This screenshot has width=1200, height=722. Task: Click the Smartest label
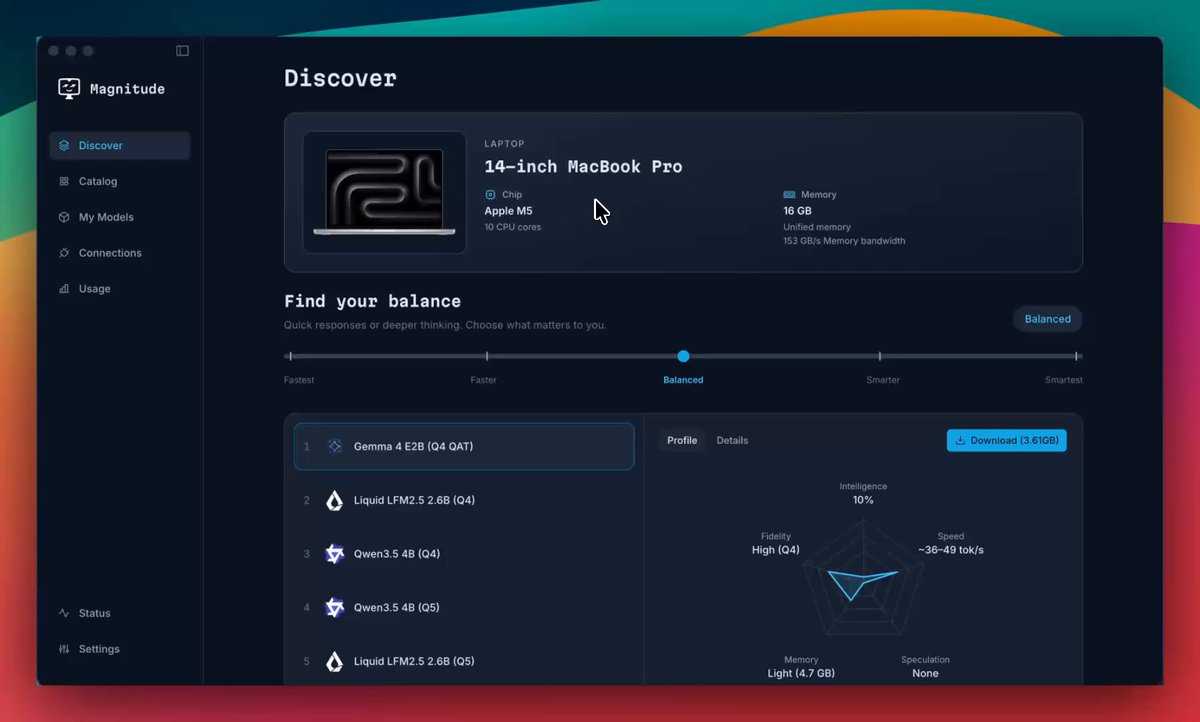(1064, 380)
